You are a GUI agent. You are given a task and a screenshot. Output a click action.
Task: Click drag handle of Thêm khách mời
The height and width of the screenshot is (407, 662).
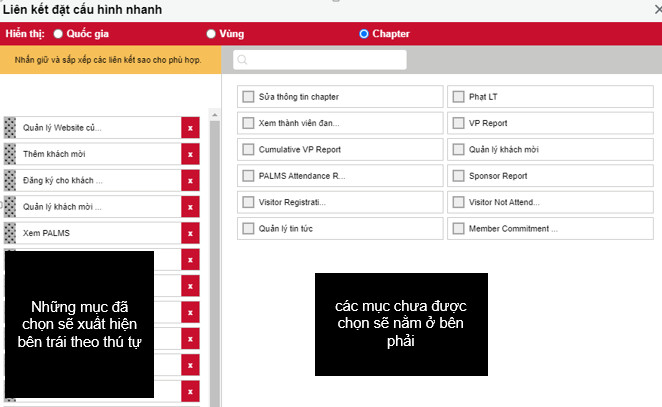click(x=11, y=154)
